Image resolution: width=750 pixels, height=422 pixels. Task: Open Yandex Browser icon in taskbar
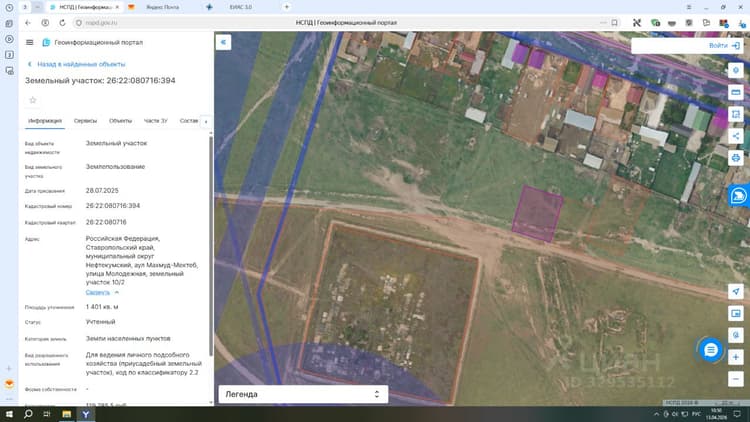click(86, 414)
